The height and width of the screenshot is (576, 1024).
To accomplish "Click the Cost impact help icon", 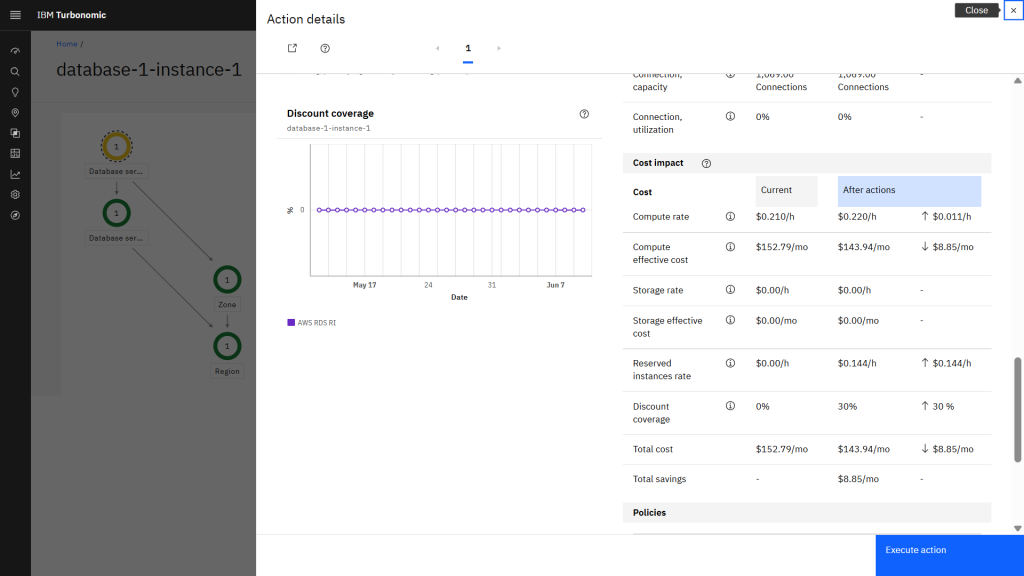I will pos(706,163).
